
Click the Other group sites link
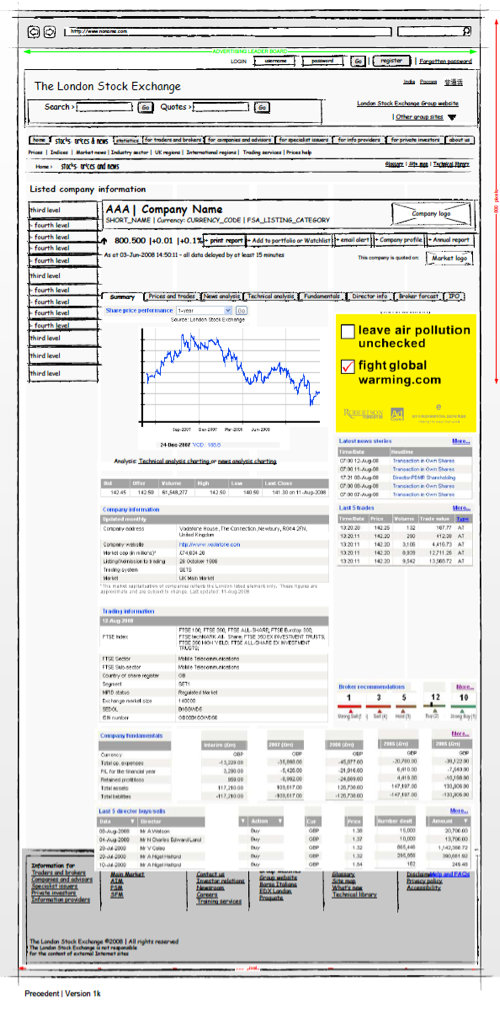point(420,117)
